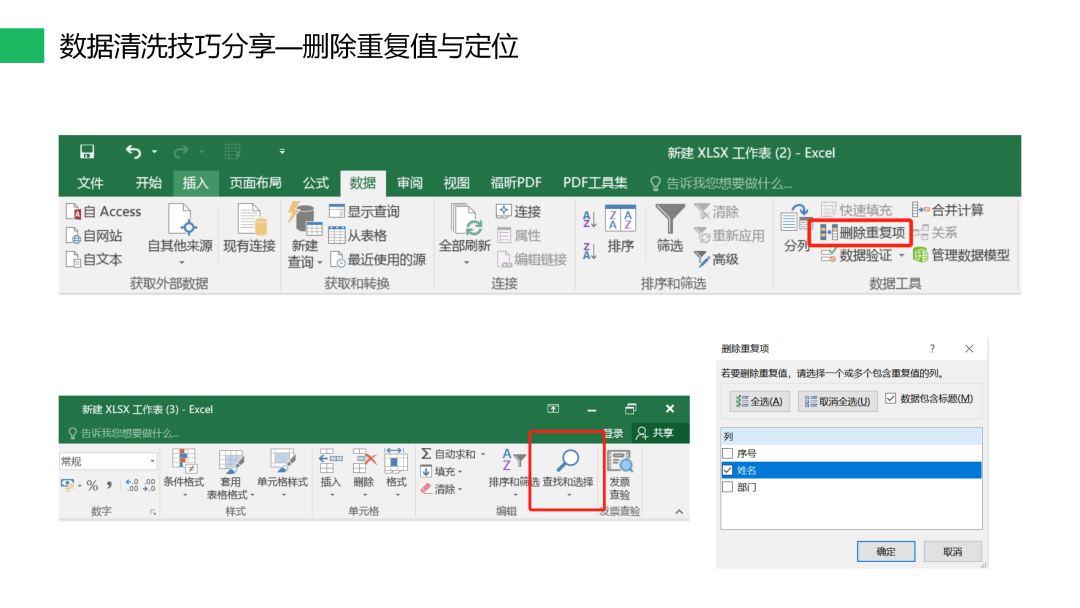1080x608 pixels.
Task: Check the 序号 column checkbox
Action: pos(728,453)
